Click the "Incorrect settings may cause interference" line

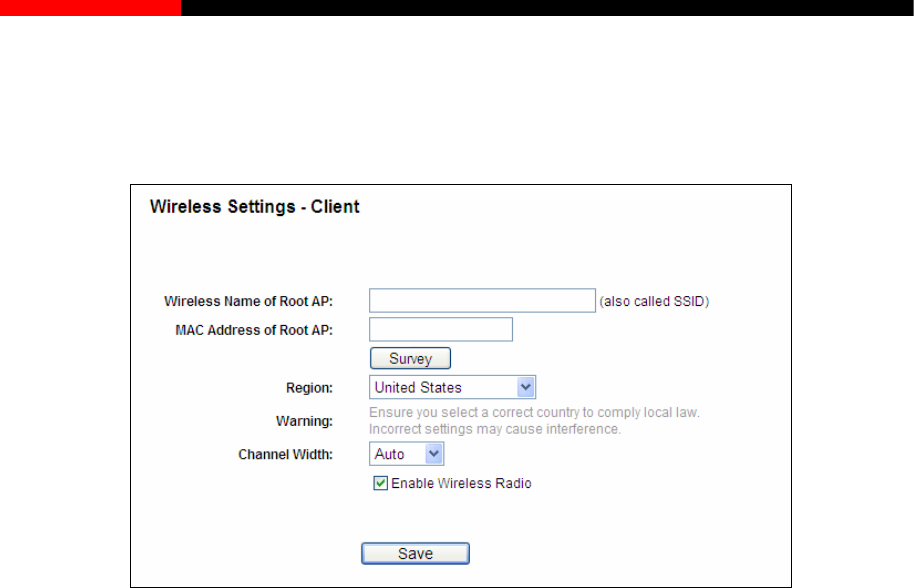[x=495, y=429]
